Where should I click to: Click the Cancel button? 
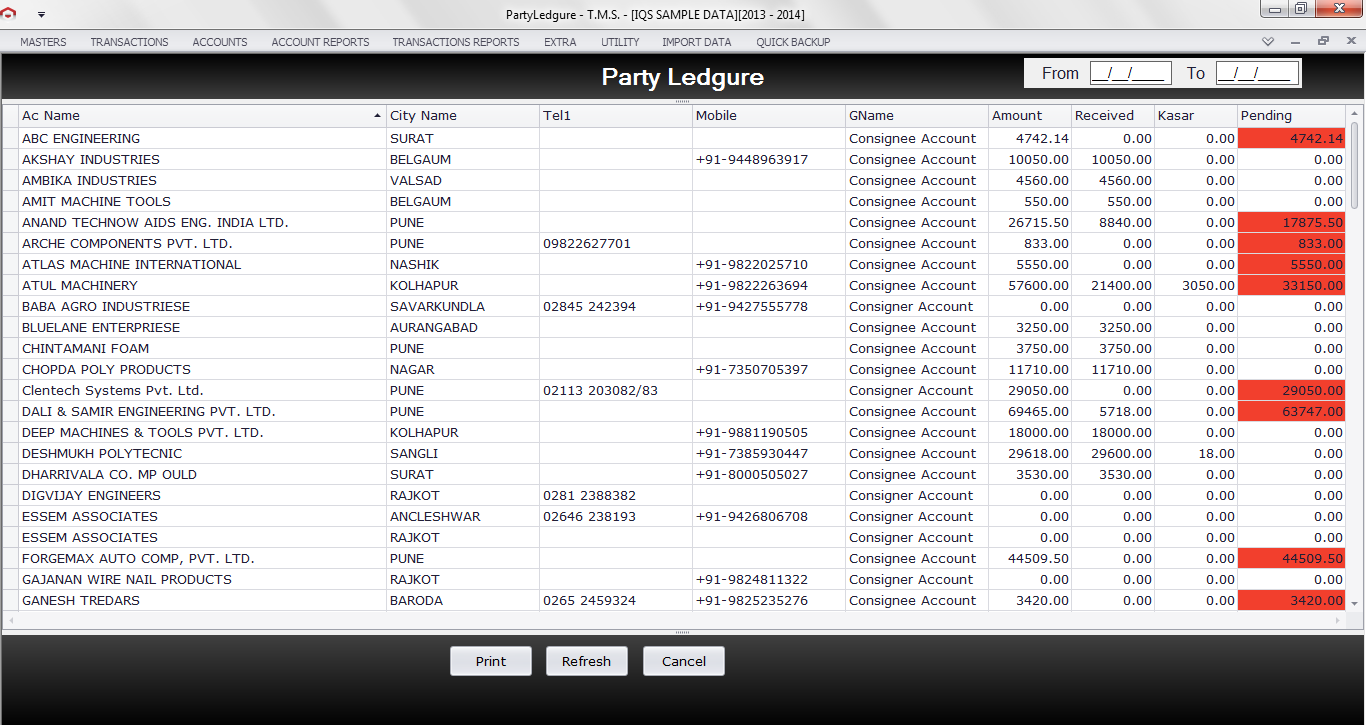pyautogui.click(x=684, y=661)
